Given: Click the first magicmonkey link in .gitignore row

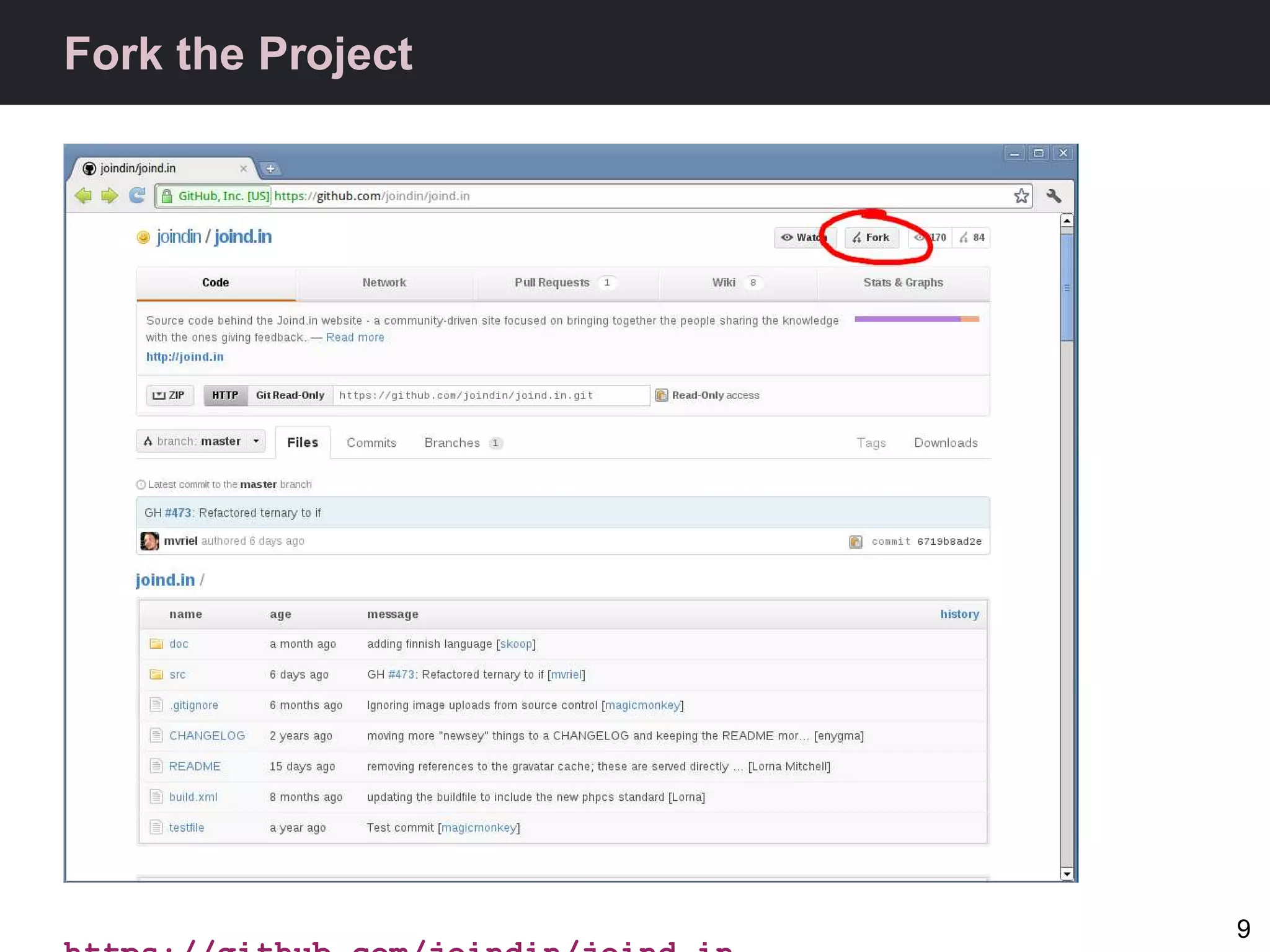Looking at the screenshot, I should coord(642,705).
